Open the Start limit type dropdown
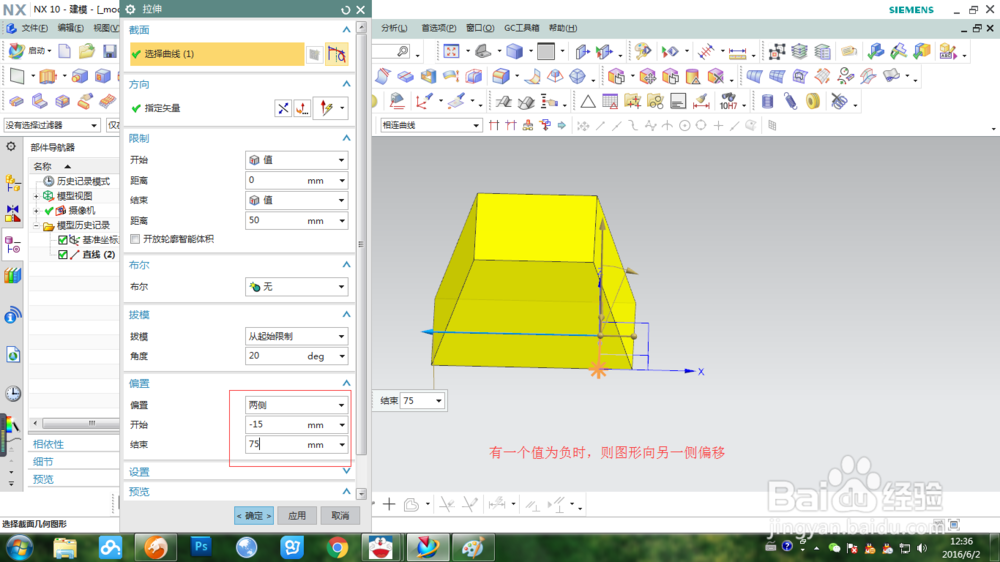 point(297,160)
